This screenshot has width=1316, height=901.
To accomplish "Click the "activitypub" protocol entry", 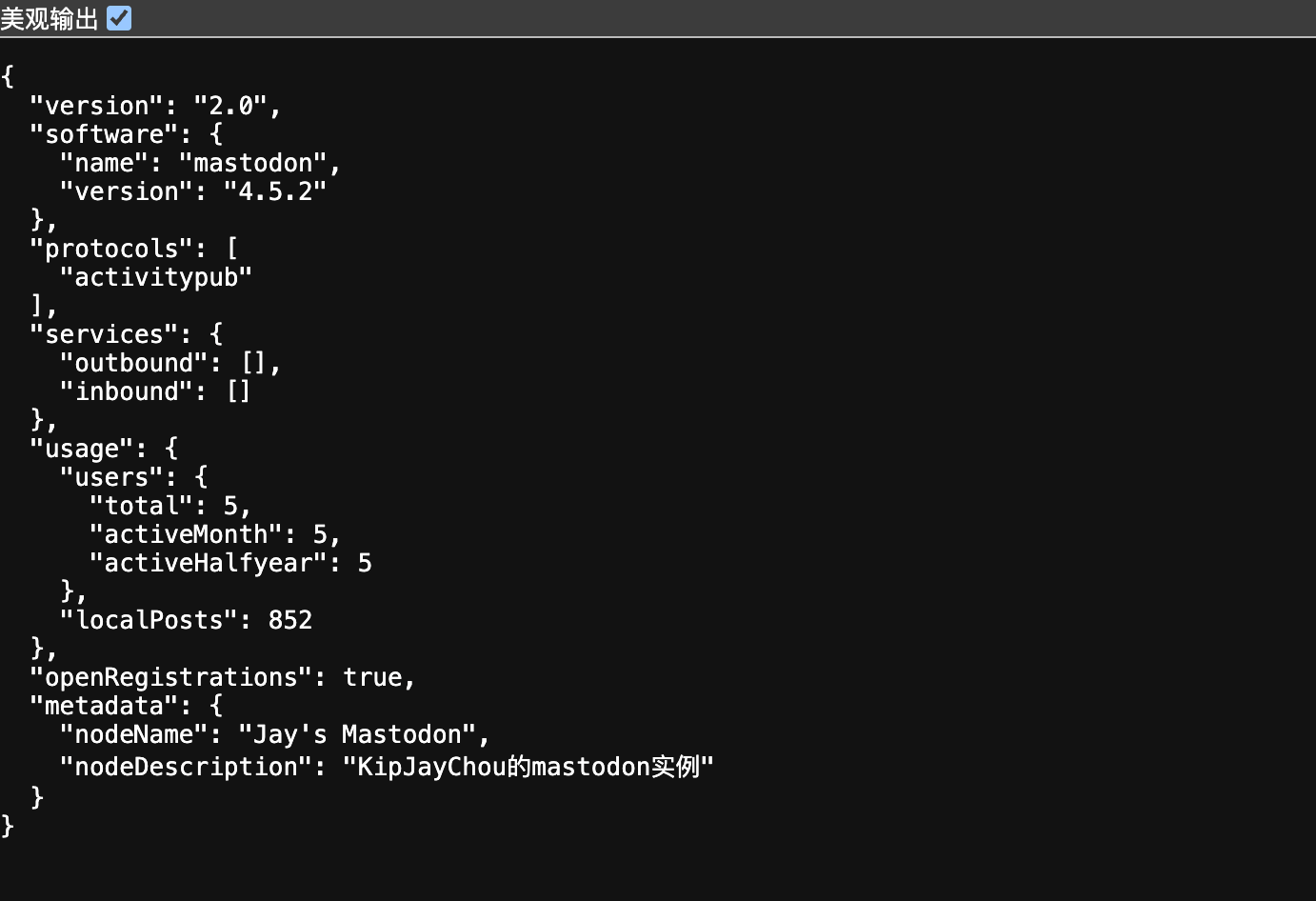I will tap(155, 277).
